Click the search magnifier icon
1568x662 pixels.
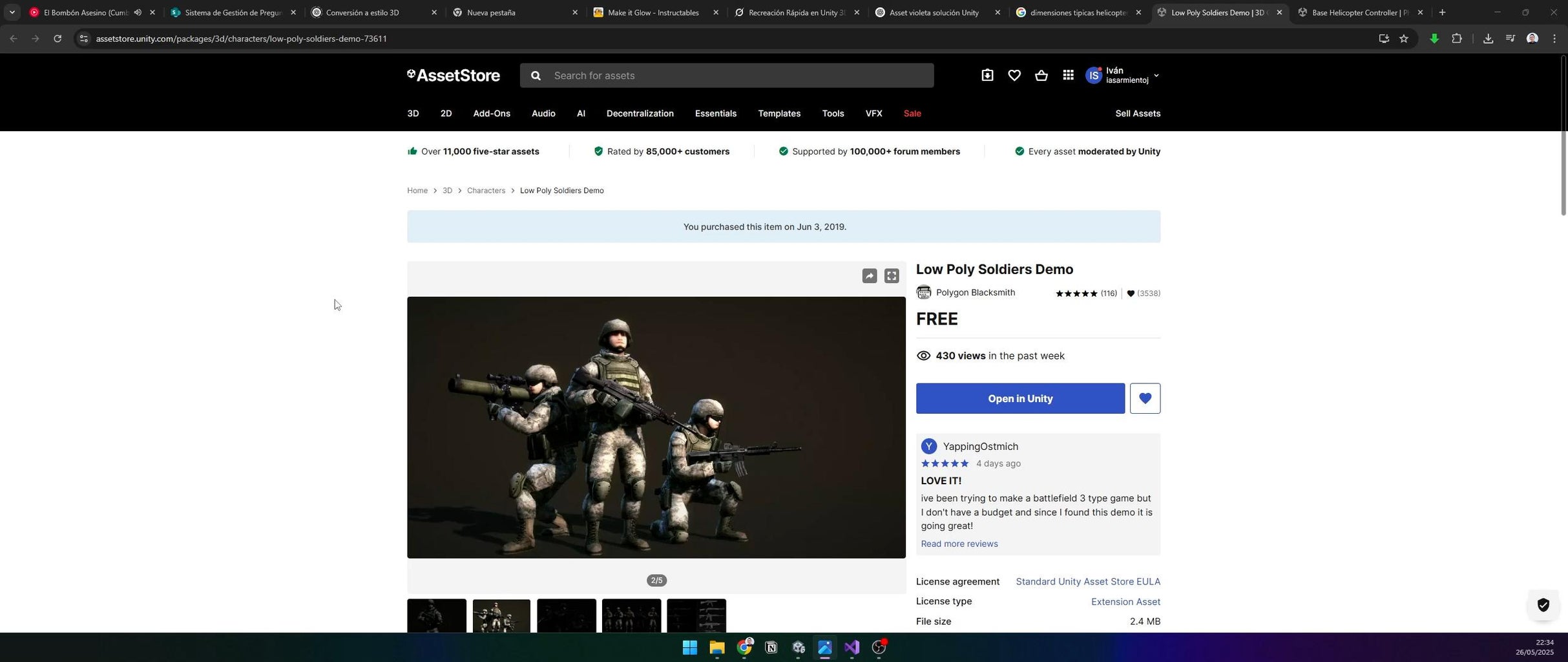click(x=536, y=76)
